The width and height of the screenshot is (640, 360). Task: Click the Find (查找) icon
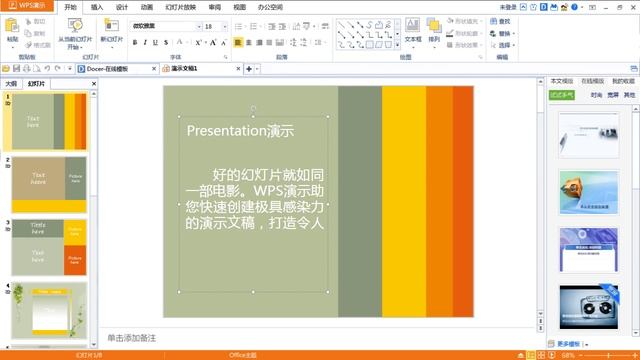pyautogui.click(x=493, y=21)
